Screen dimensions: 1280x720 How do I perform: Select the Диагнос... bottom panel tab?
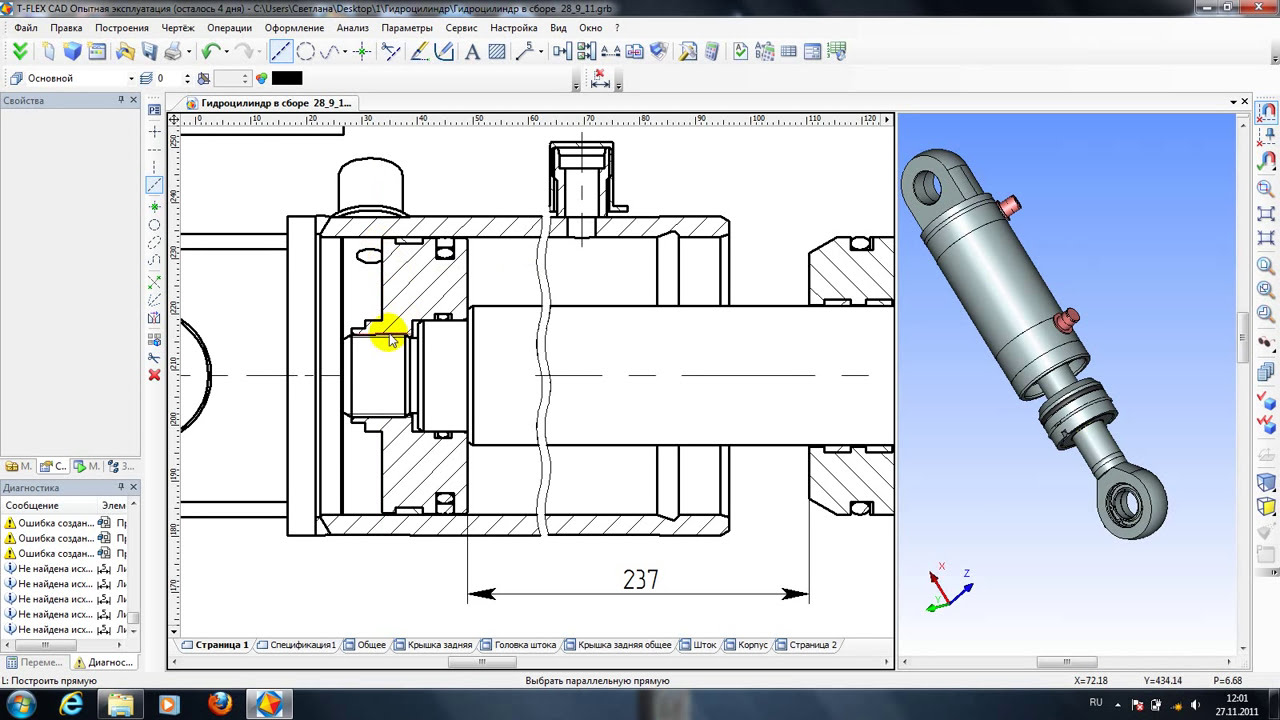click(103, 662)
